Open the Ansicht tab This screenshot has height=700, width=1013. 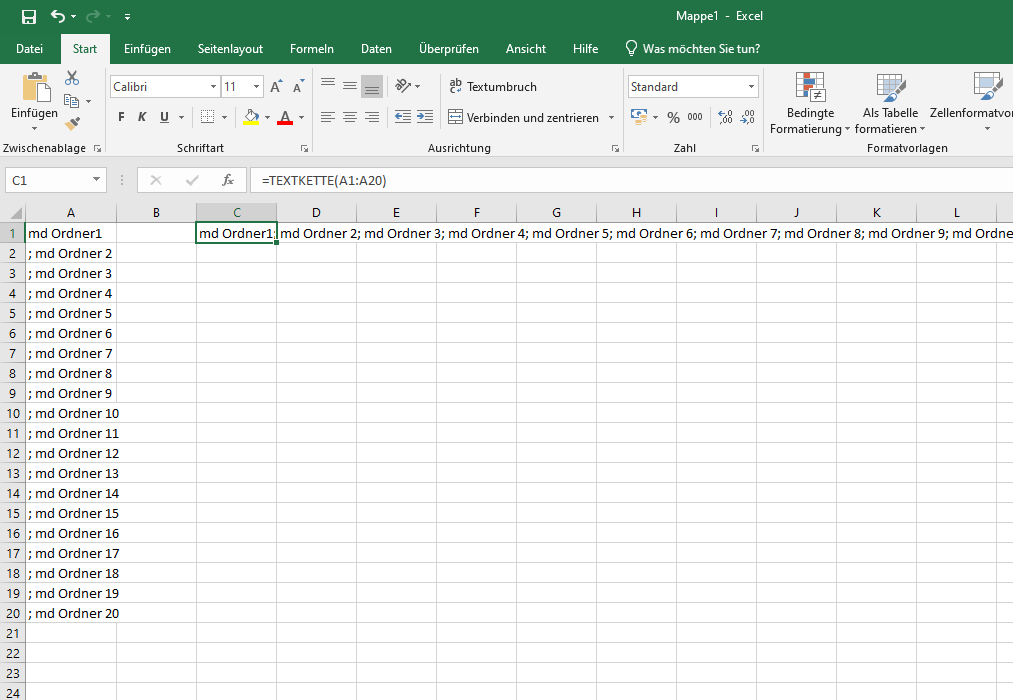pos(525,48)
